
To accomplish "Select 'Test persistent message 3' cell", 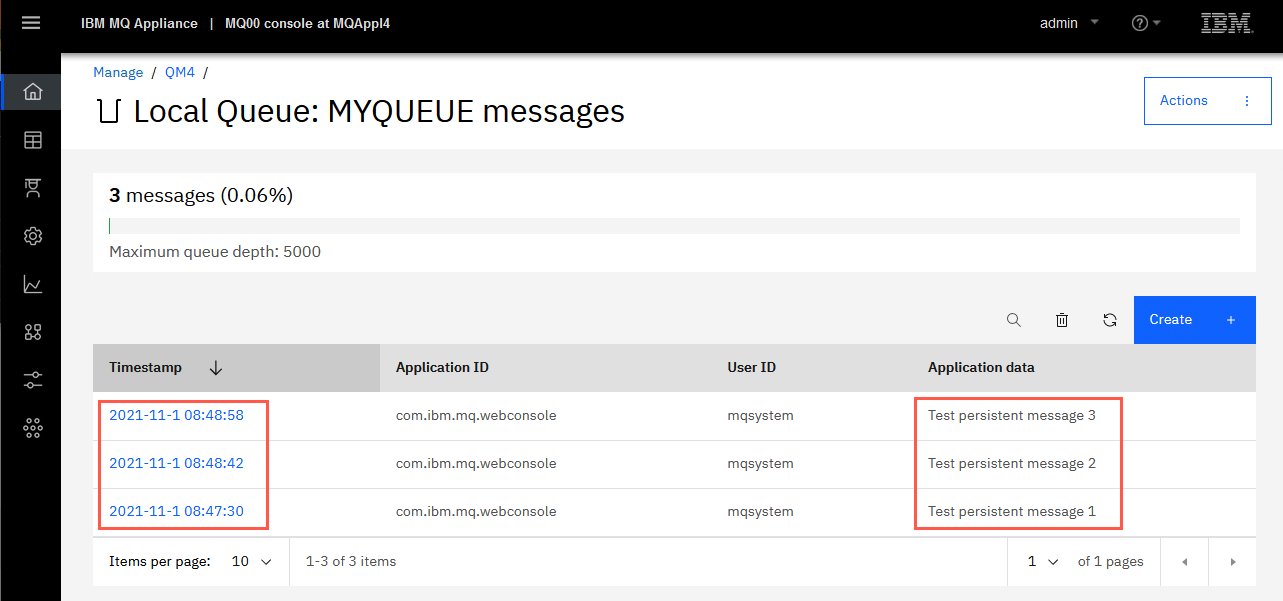I will 1011,415.
